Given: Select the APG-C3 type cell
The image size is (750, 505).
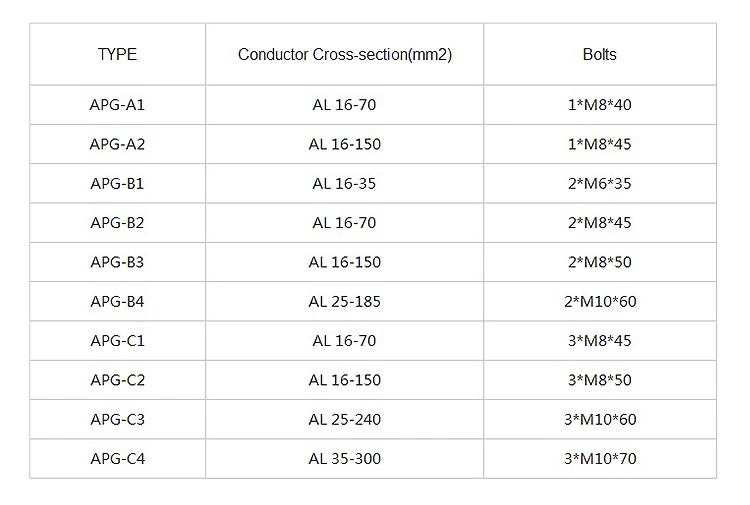Looking at the screenshot, I should point(117,420).
